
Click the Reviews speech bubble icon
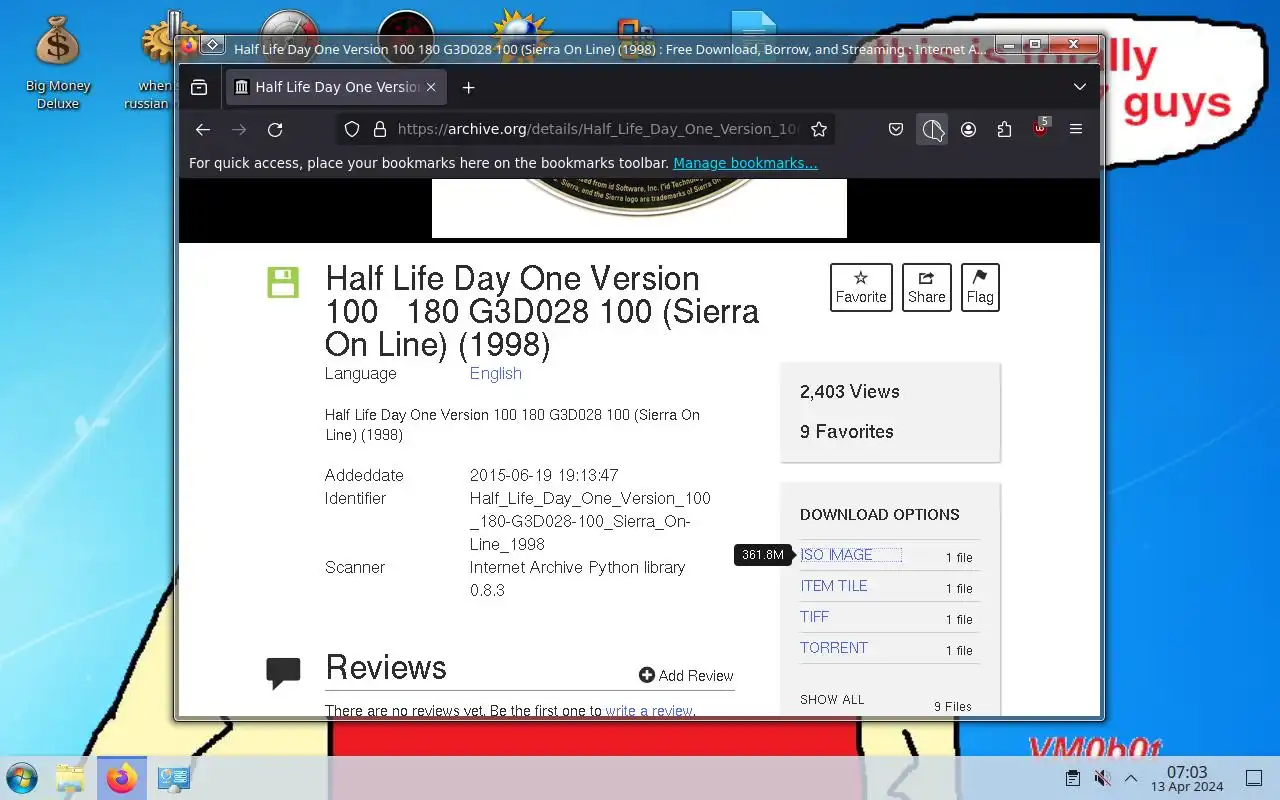click(x=283, y=673)
